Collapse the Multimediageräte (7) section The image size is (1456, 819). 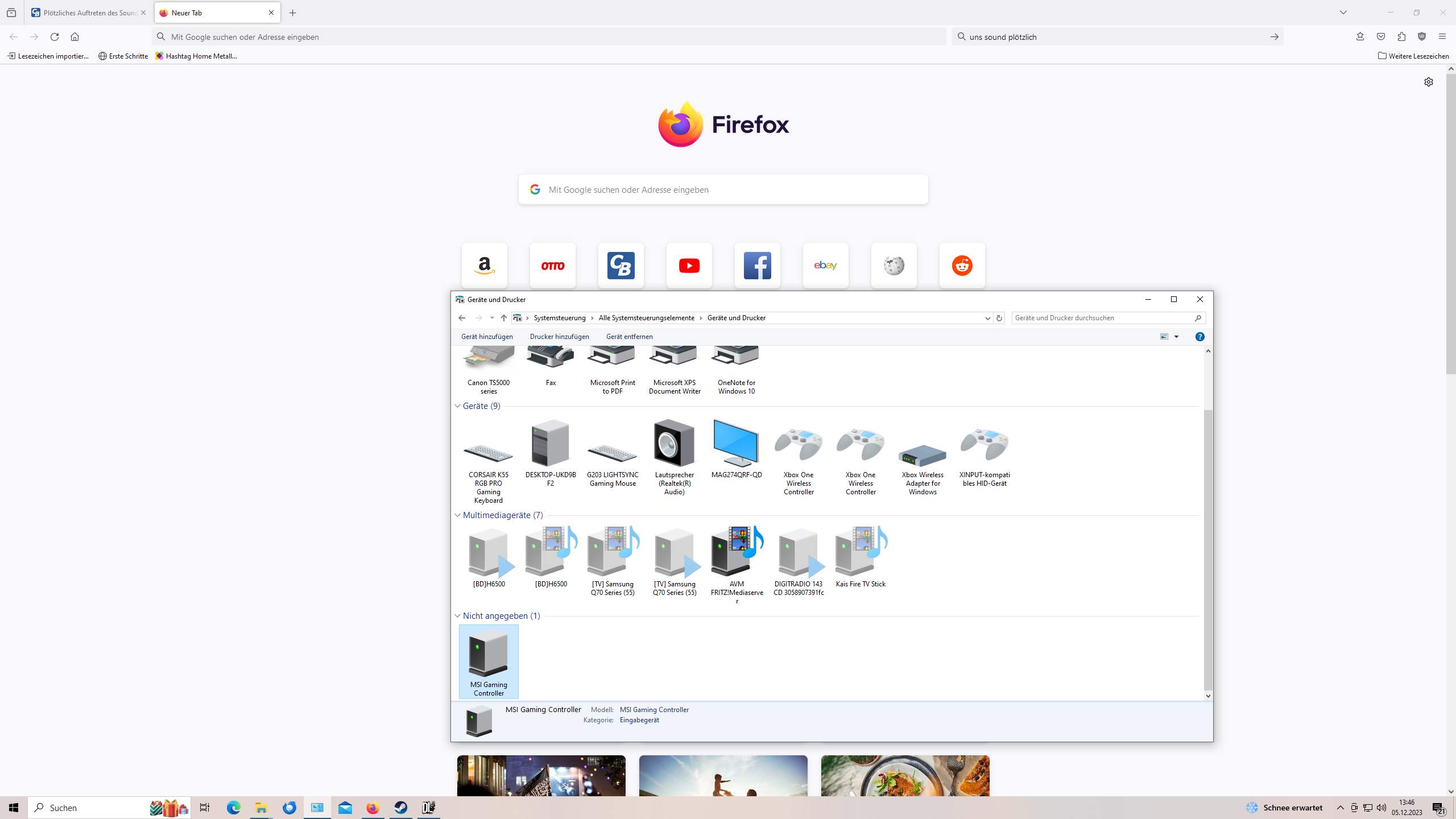[x=457, y=515]
